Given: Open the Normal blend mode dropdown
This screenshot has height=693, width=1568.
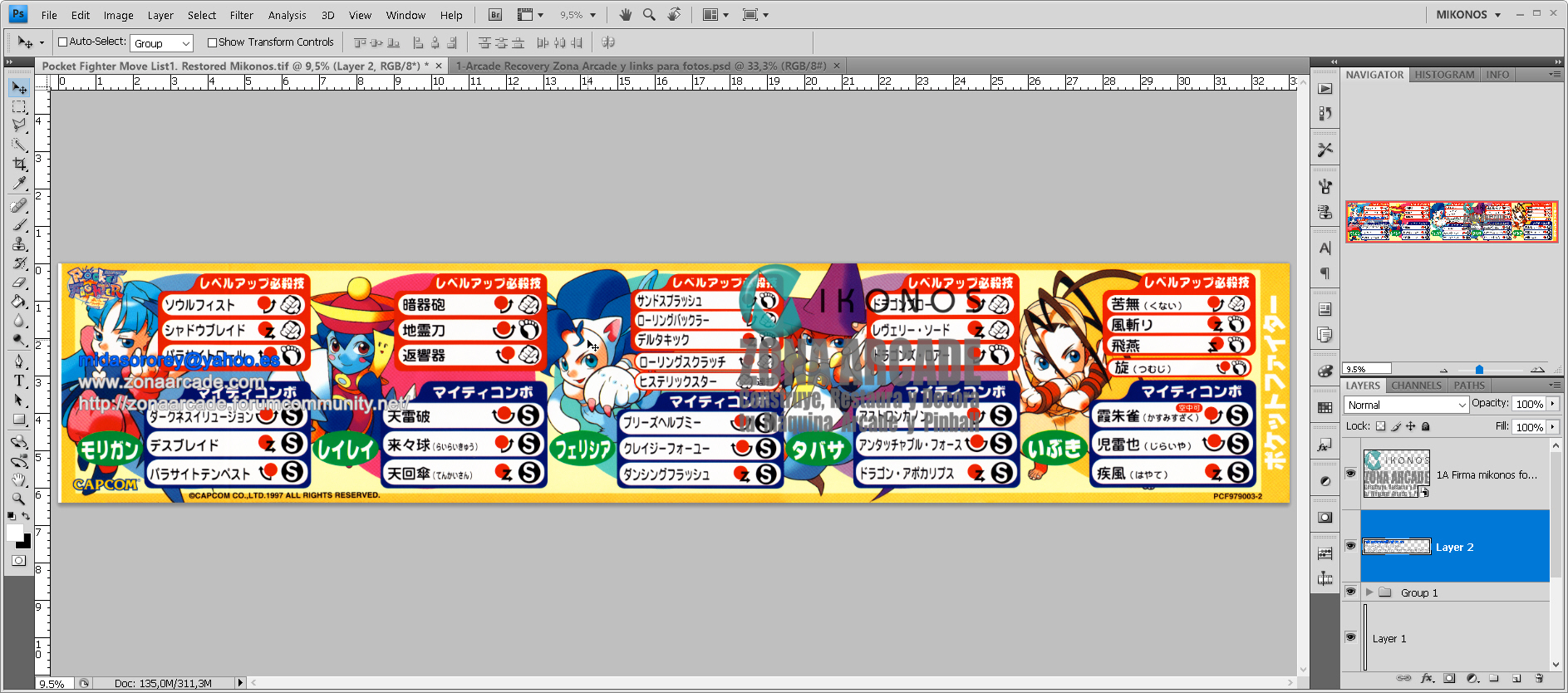Looking at the screenshot, I should pos(1406,405).
